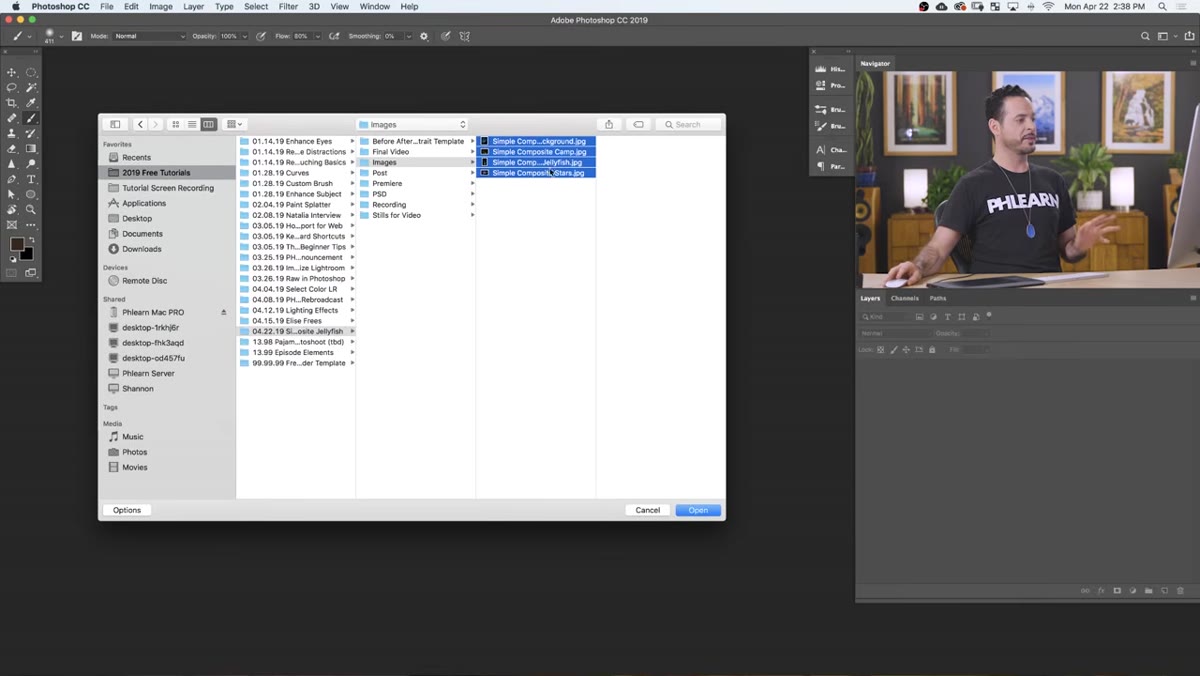Select the Zoom tool
This screenshot has height=676, width=1200.
pyautogui.click(x=31, y=210)
